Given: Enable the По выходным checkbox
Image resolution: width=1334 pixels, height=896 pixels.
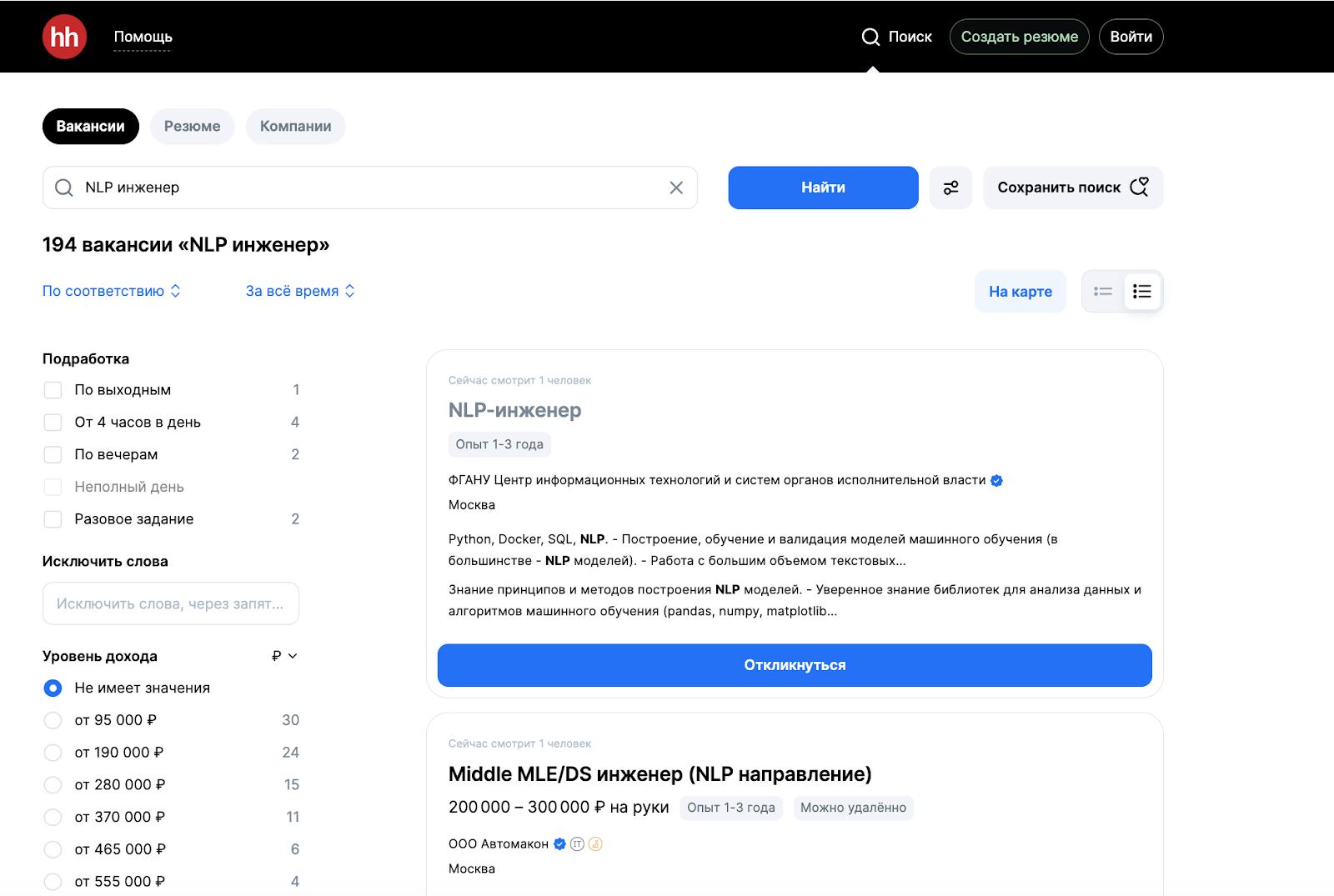Looking at the screenshot, I should (53, 390).
